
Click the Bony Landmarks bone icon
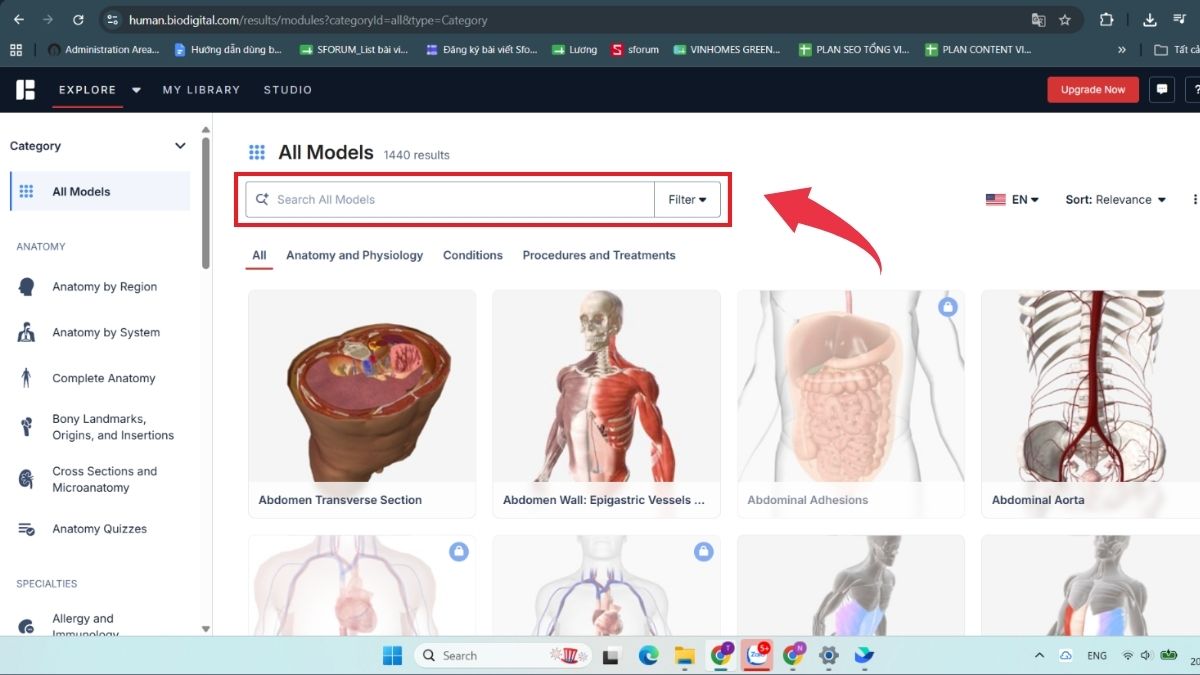[27, 427]
